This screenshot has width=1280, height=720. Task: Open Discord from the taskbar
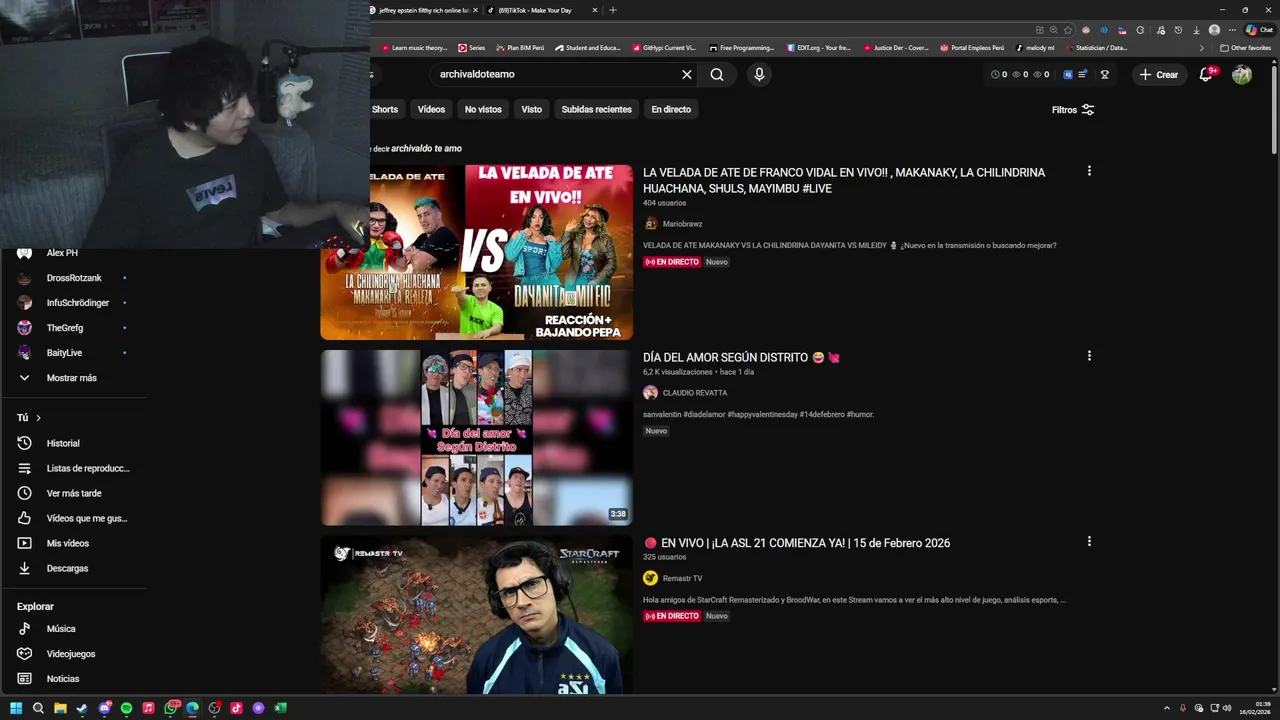point(104,708)
